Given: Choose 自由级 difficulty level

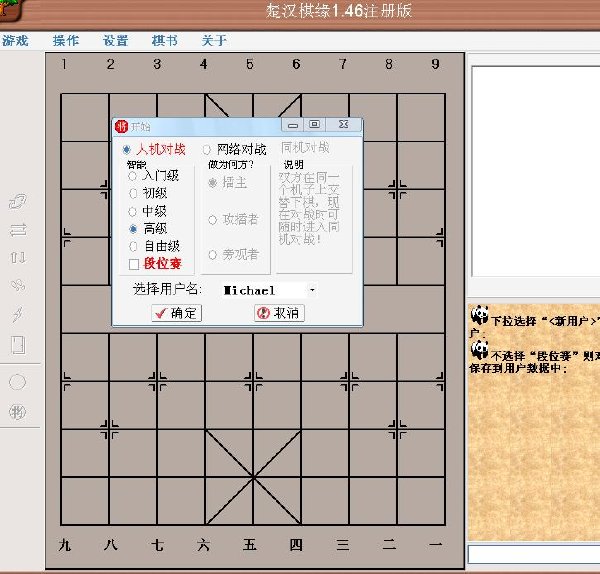Looking at the screenshot, I should 133,246.
